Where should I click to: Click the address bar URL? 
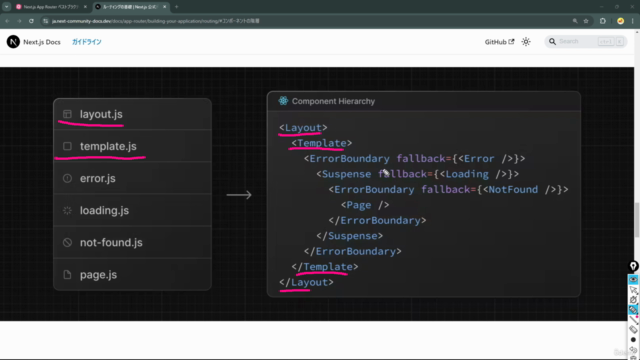(x=155, y=21)
